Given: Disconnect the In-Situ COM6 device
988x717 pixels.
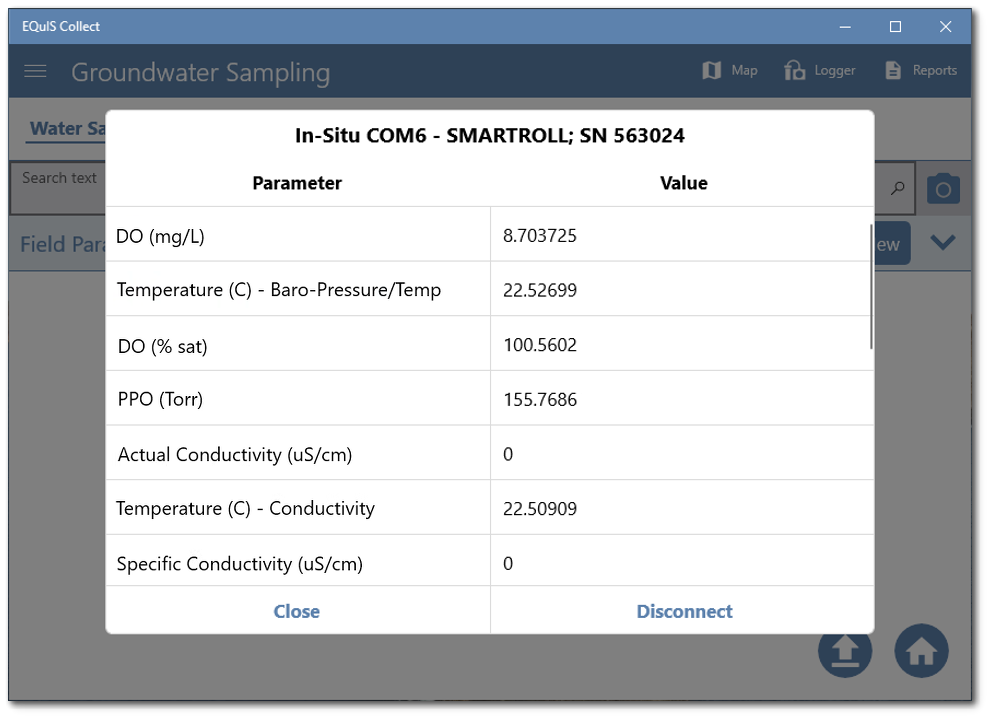Looking at the screenshot, I should point(683,611).
